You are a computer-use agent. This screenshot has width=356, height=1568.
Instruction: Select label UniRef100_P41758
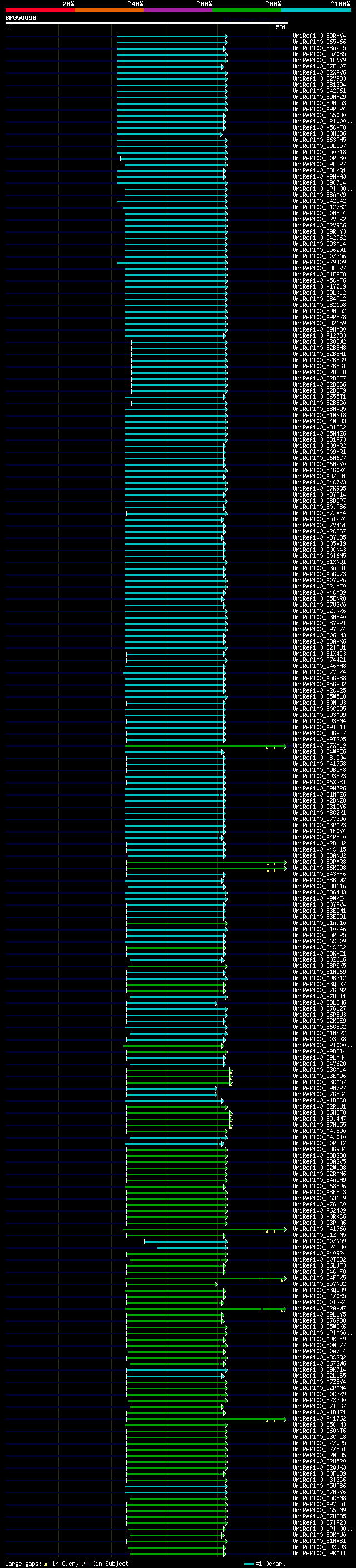click(319, 764)
